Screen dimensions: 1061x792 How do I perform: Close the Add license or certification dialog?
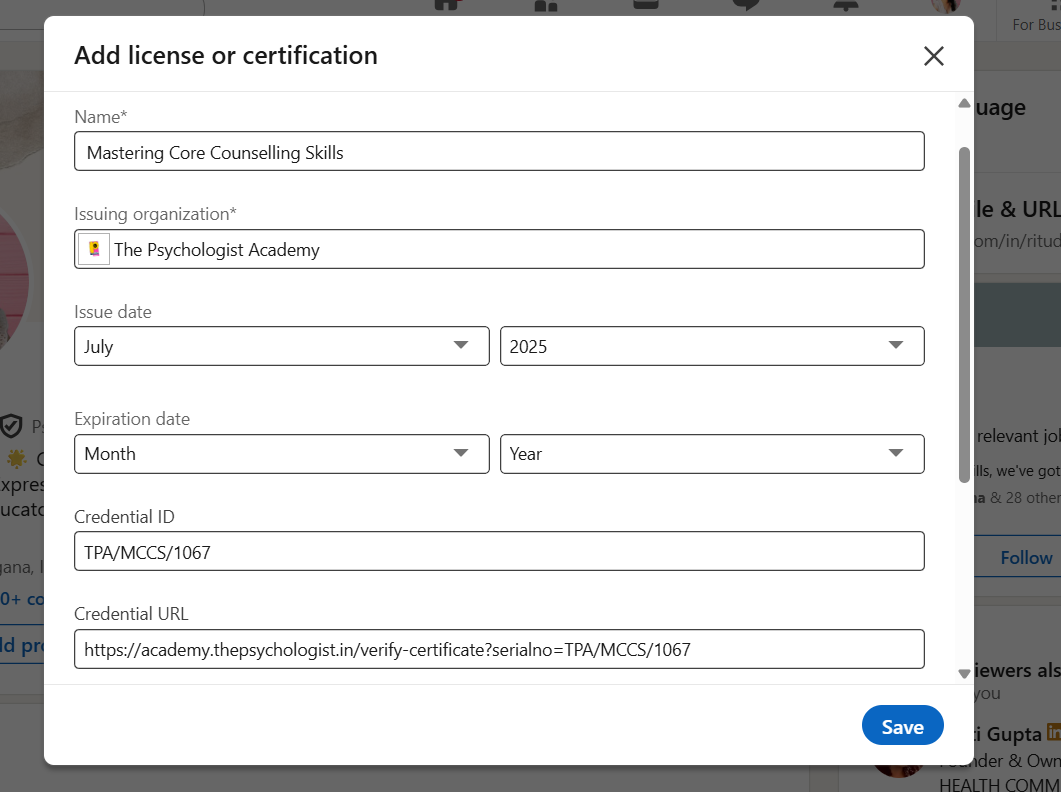[933, 56]
